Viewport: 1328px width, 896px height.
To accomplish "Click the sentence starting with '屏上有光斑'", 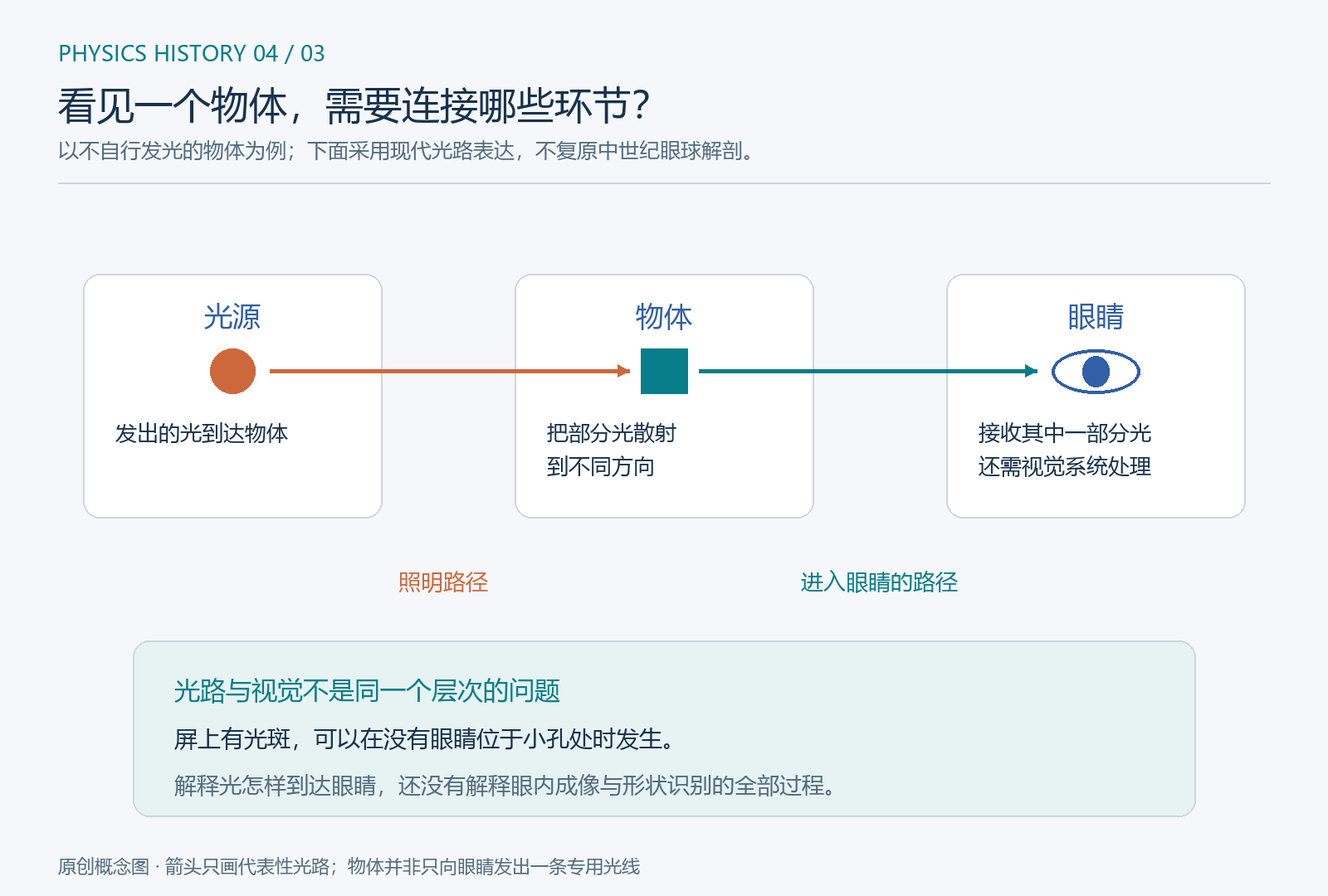I will click(x=423, y=738).
